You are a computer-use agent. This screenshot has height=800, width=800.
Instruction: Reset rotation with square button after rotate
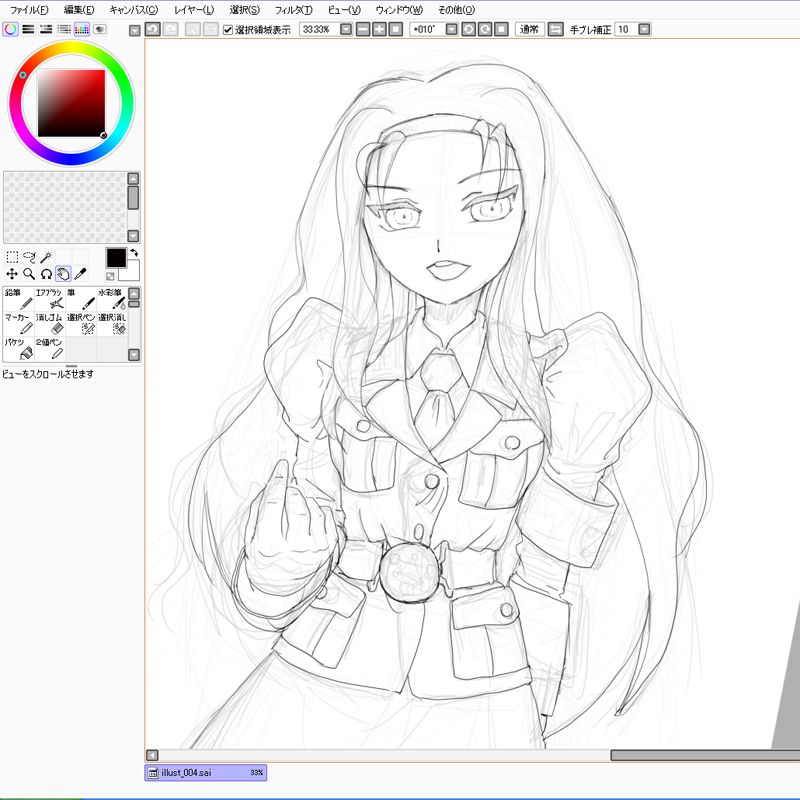(502, 29)
